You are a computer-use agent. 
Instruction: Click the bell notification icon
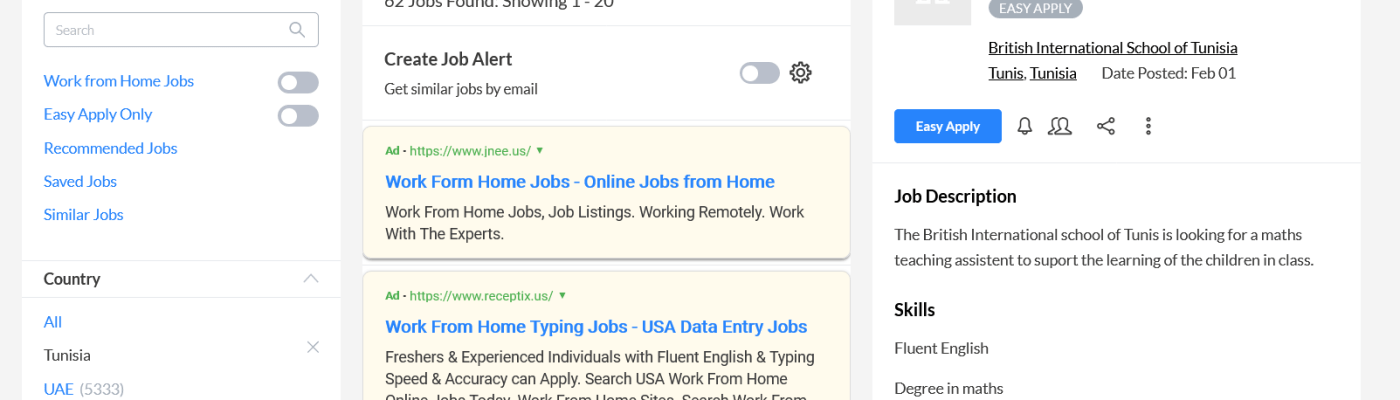tap(1025, 126)
